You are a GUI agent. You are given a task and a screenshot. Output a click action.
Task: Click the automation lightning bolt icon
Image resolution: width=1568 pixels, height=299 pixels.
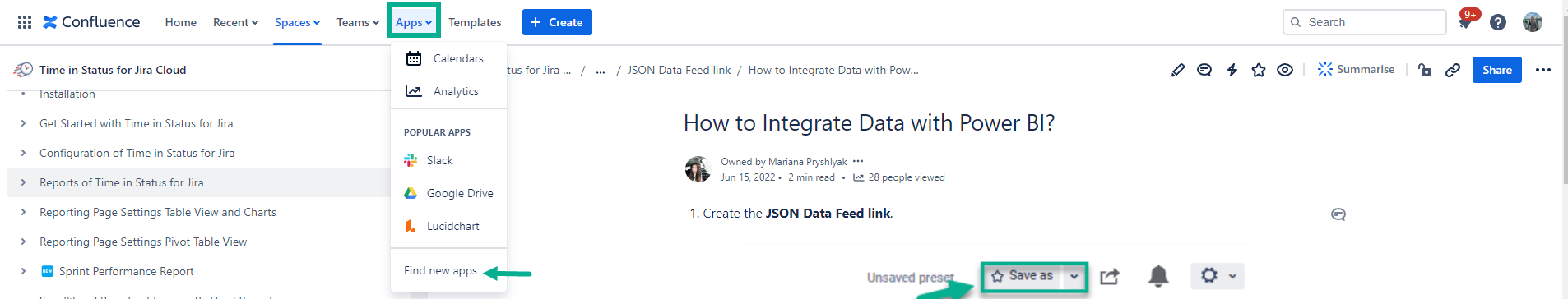(1232, 70)
